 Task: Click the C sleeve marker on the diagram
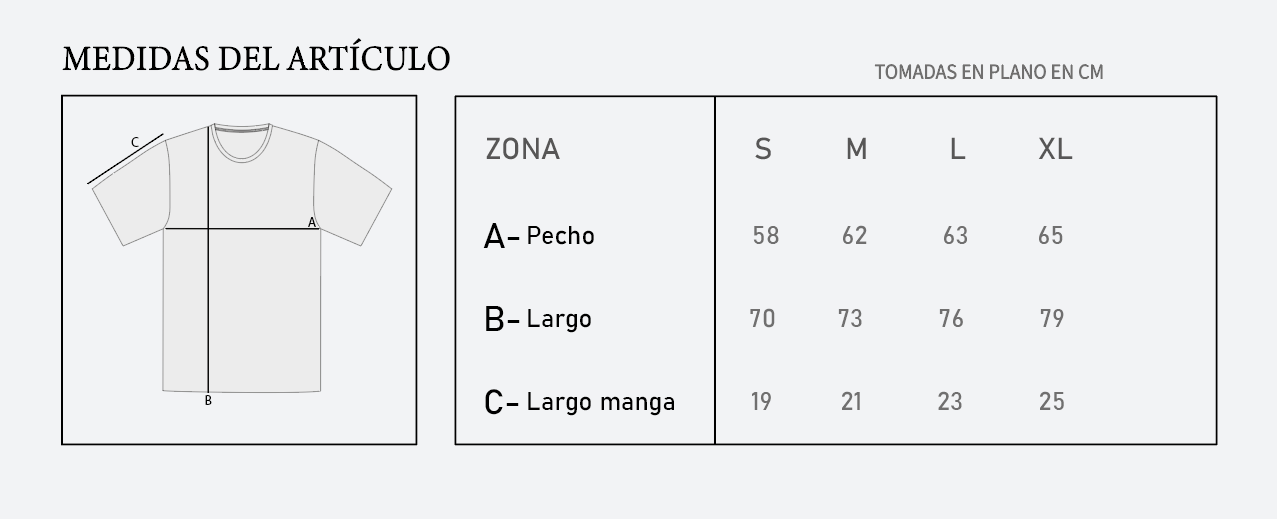[x=135, y=143]
